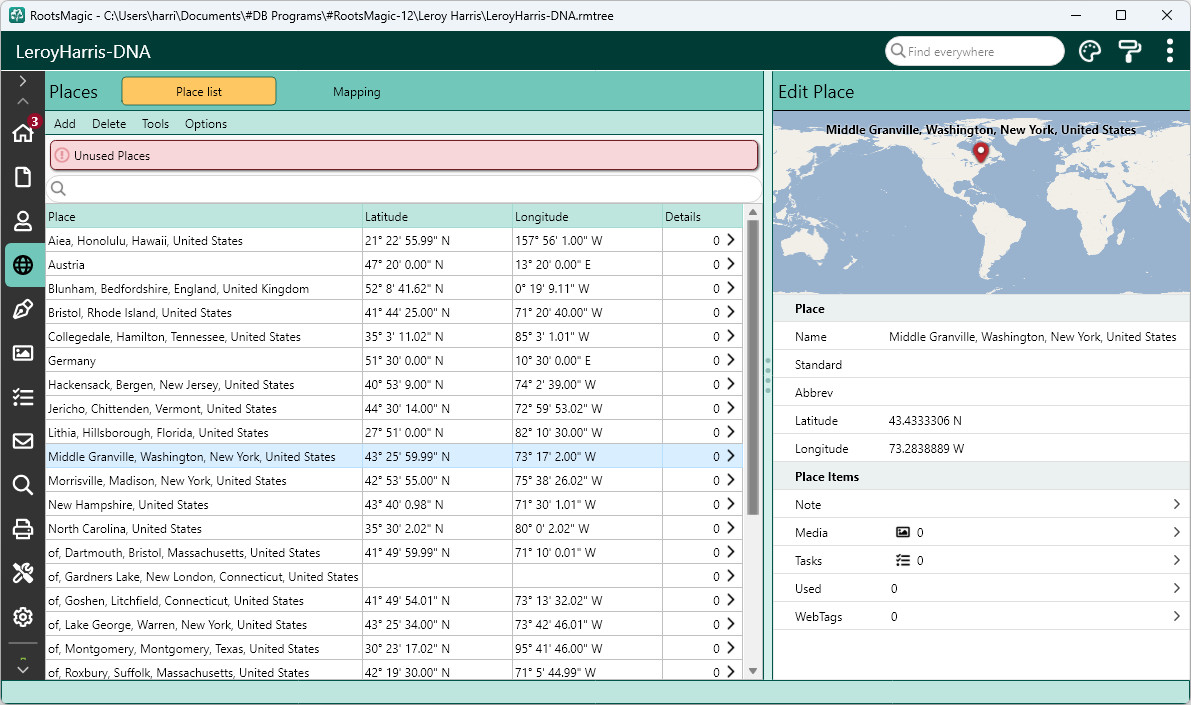Open the Options menu in Places
Viewport: 1191px width, 705px height.
pyautogui.click(x=206, y=124)
